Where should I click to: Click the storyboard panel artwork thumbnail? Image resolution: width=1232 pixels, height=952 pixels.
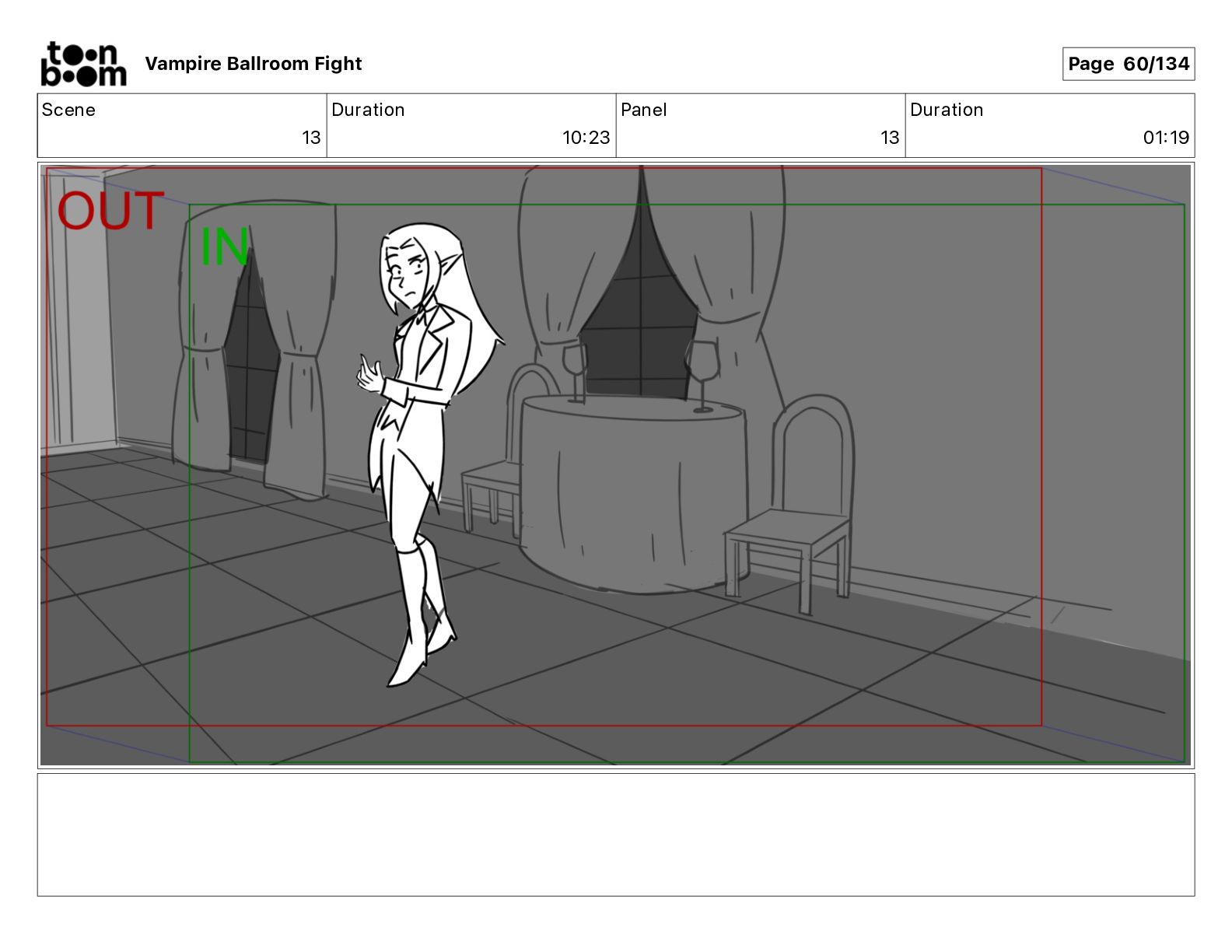click(x=615, y=464)
